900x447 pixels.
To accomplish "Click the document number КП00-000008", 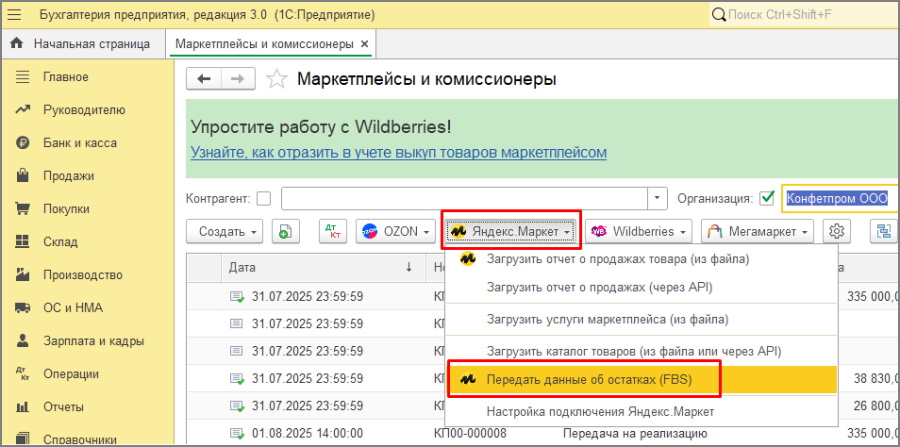I will point(470,433).
